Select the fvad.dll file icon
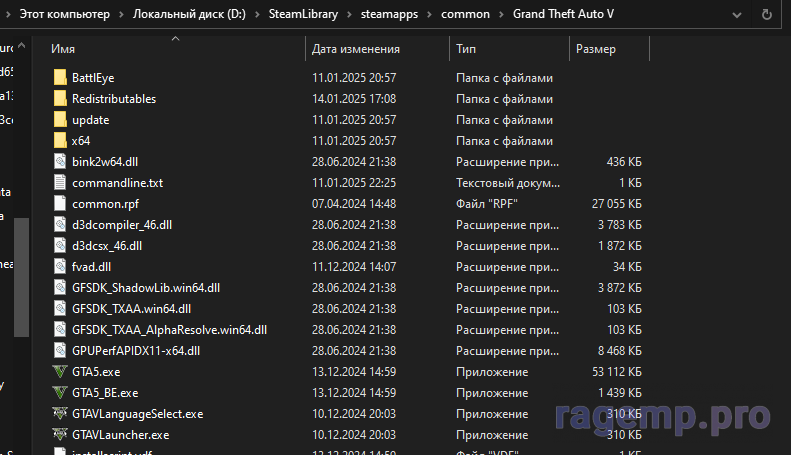Screen dimensions: 791x455 pyautogui.click(x=60, y=267)
